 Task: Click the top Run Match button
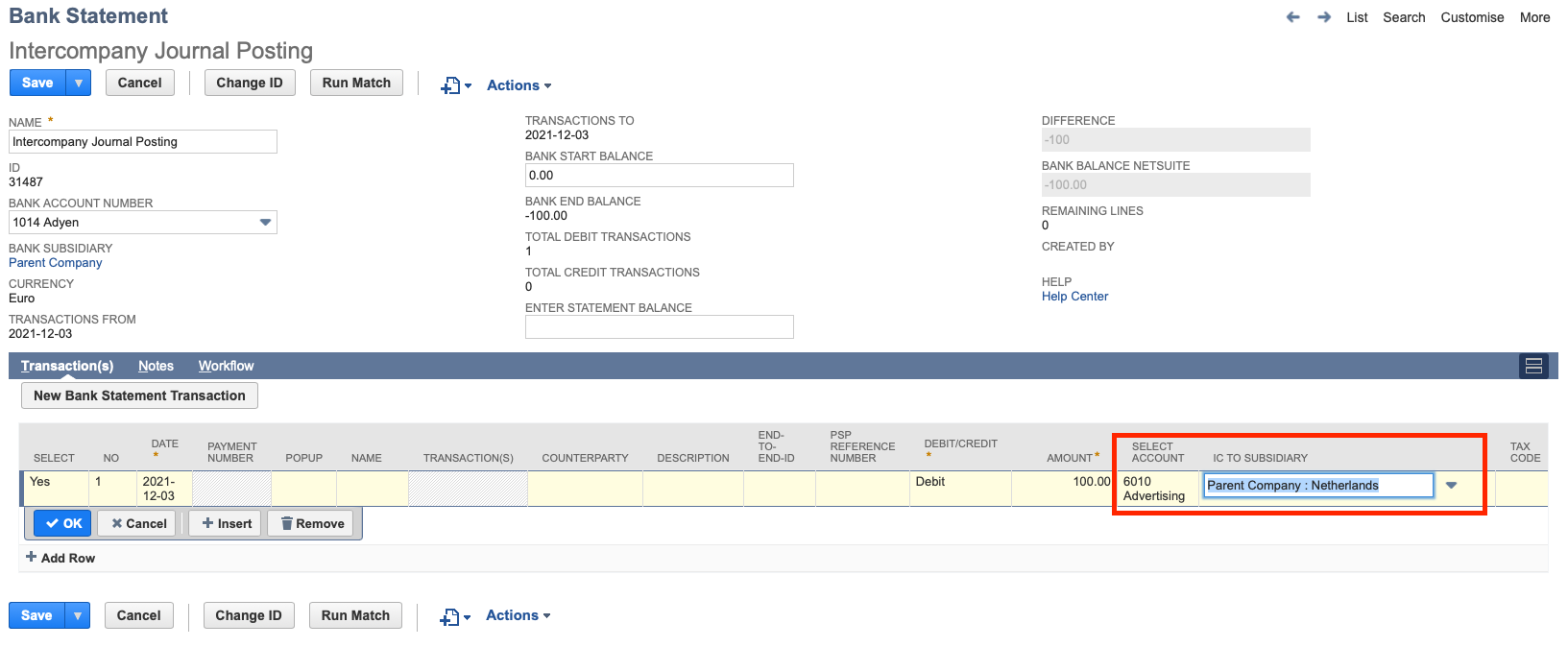pyautogui.click(x=356, y=83)
